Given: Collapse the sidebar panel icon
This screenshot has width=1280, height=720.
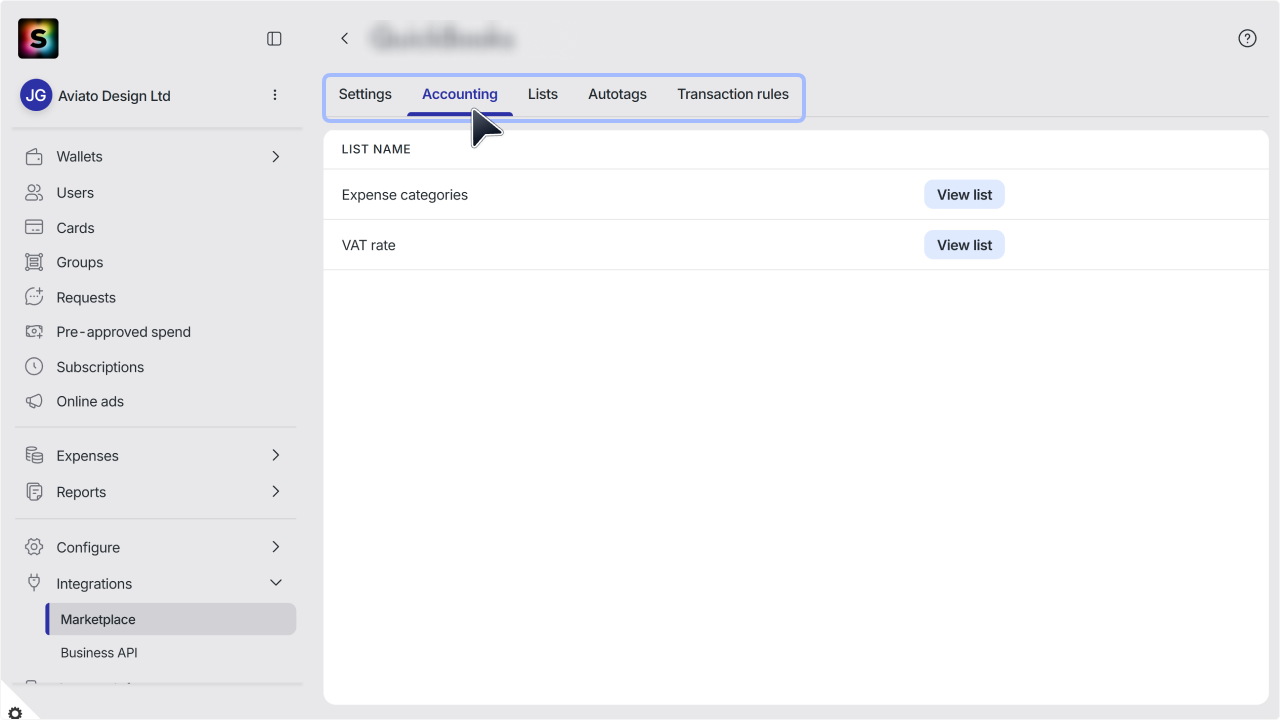Looking at the screenshot, I should pos(274,39).
